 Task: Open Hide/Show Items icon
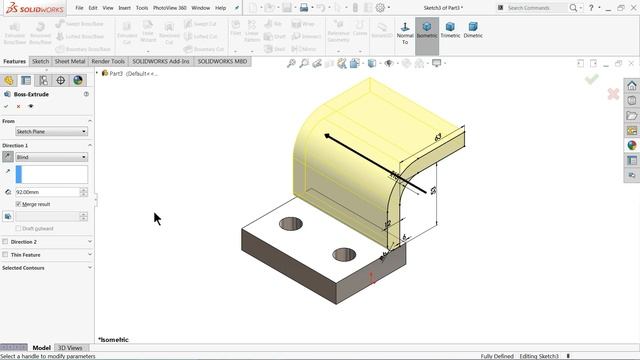click(x=389, y=63)
